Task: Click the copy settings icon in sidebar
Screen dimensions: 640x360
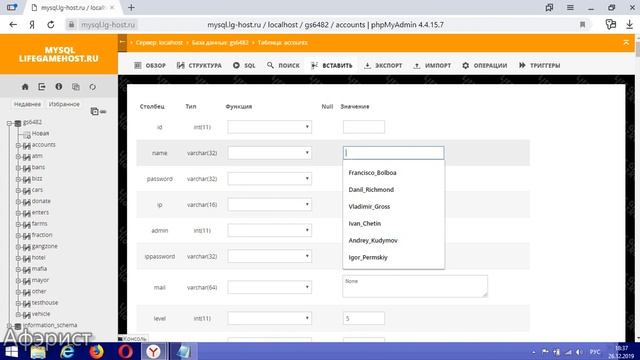Action: click(x=76, y=87)
